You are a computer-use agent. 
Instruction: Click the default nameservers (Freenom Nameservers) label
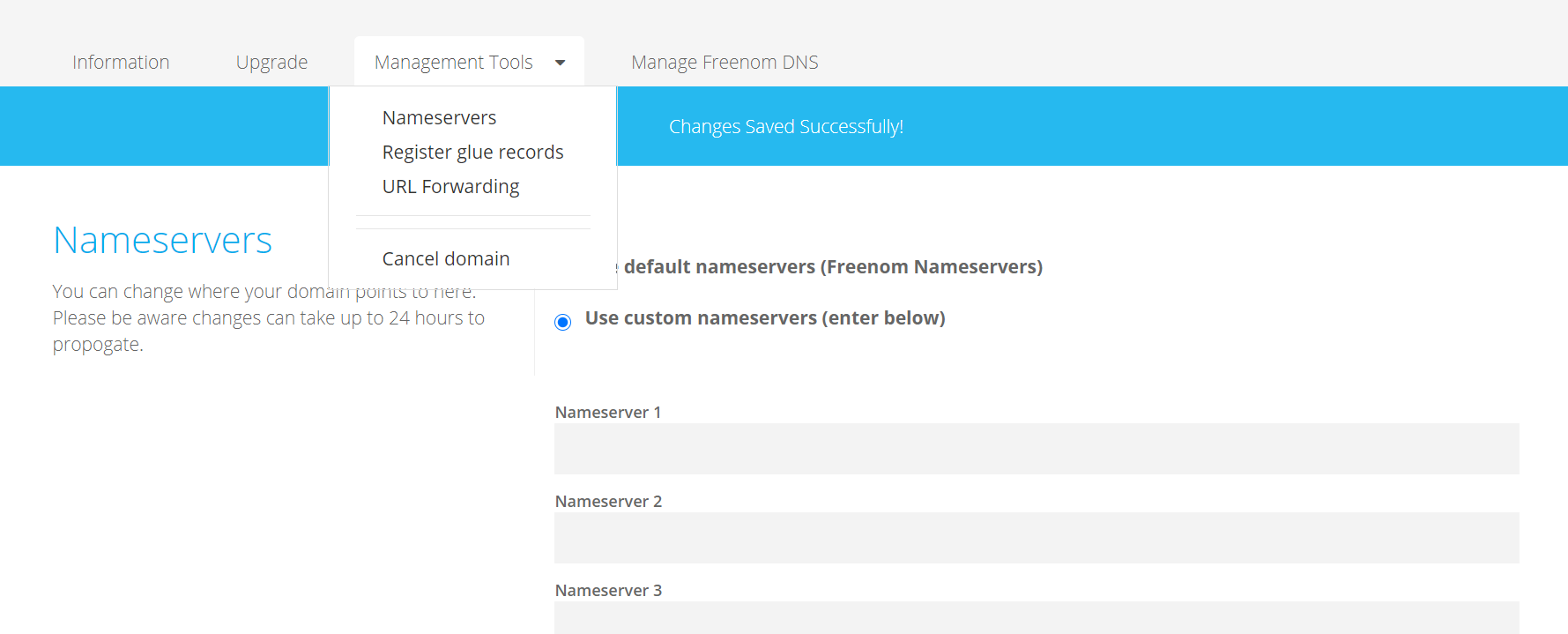[x=833, y=266]
